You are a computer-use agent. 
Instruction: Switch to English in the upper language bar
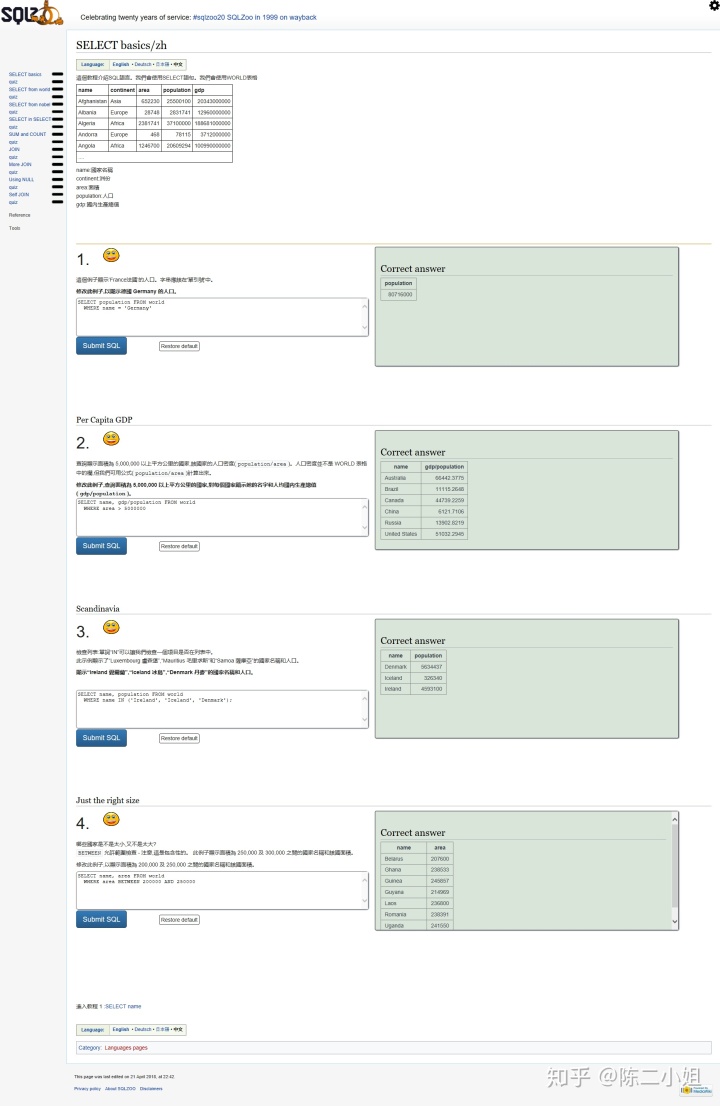pos(121,64)
